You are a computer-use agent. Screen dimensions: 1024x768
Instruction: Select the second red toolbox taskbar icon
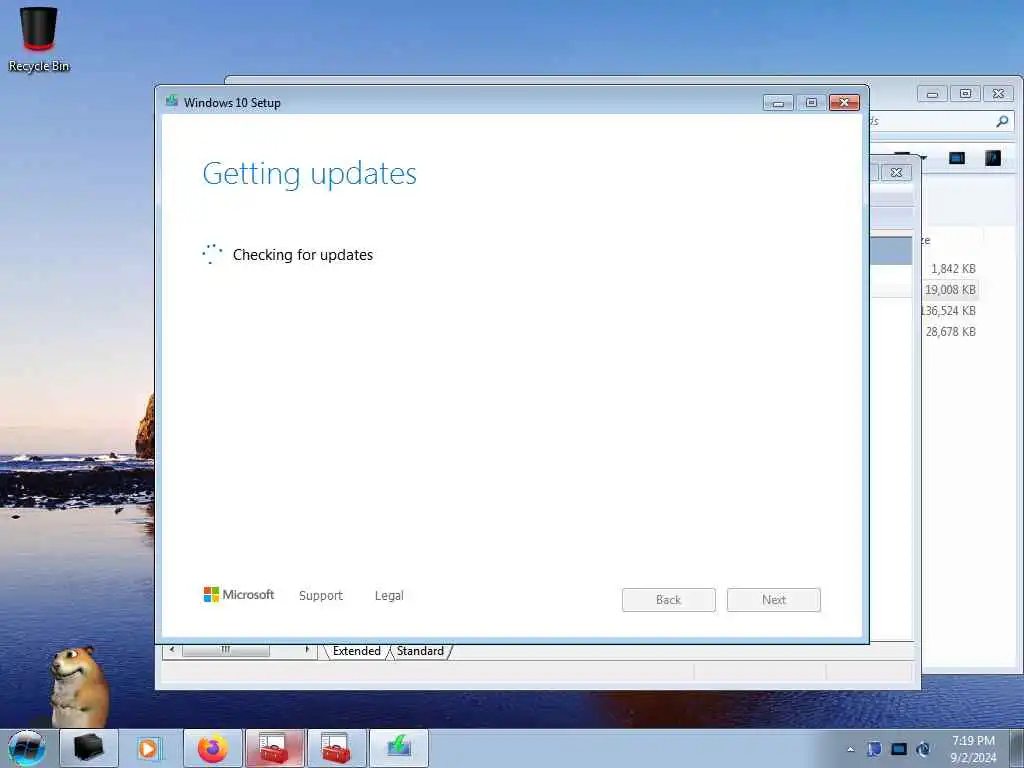(x=337, y=748)
